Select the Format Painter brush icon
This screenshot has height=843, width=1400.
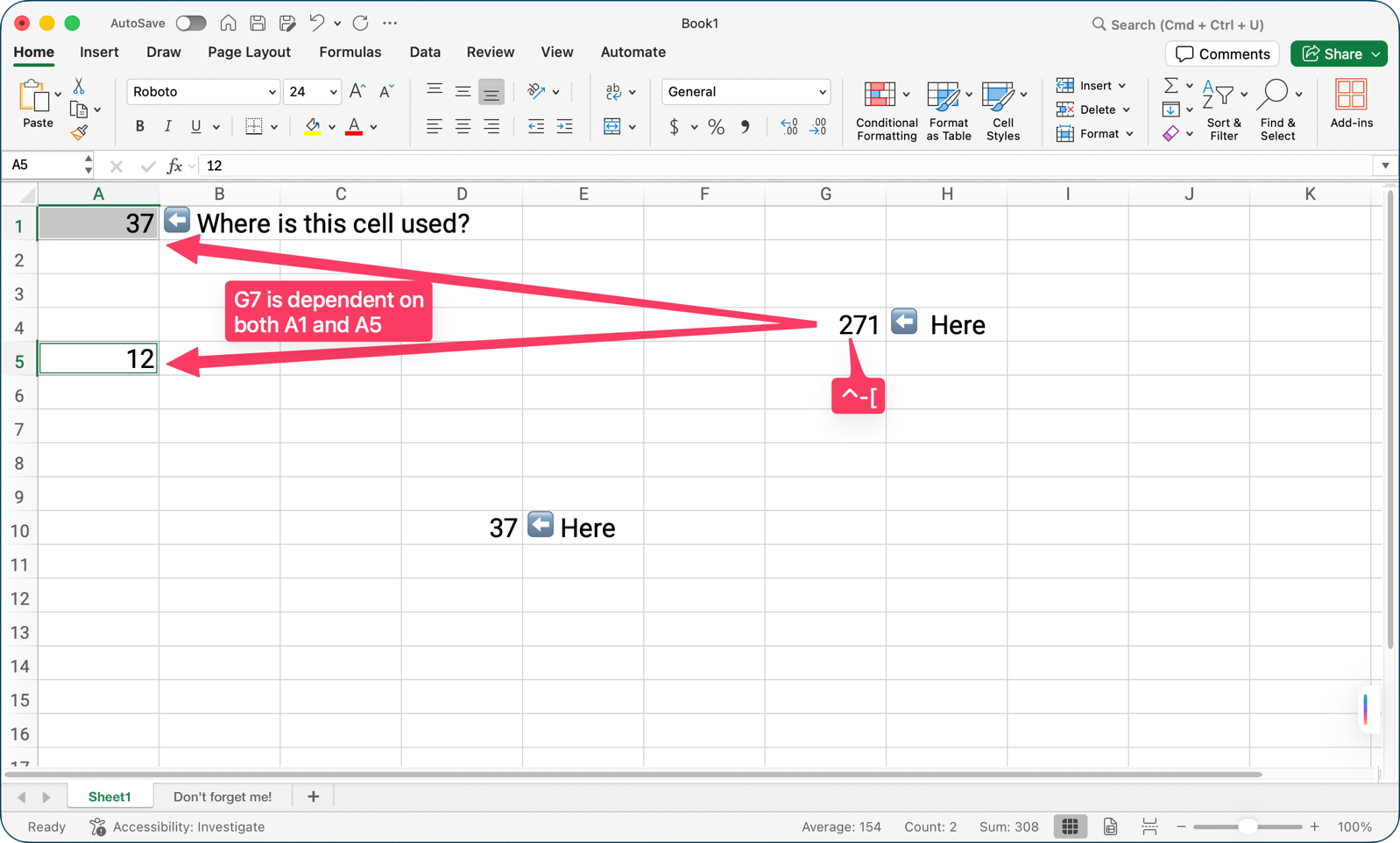click(x=79, y=132)
